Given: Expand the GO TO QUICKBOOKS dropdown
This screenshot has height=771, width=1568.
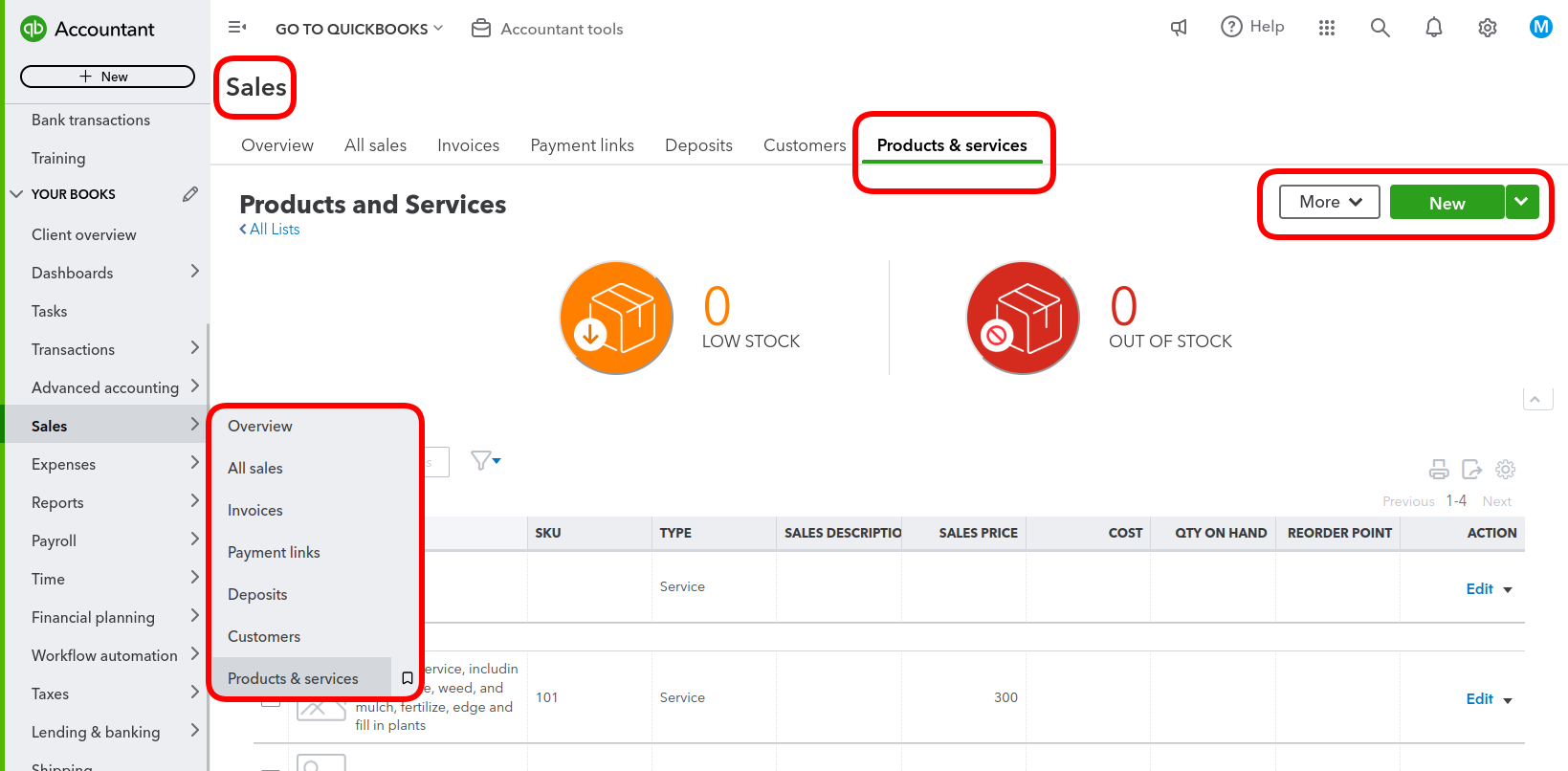Looking at the screenshot, I should [x=360, y=29].
